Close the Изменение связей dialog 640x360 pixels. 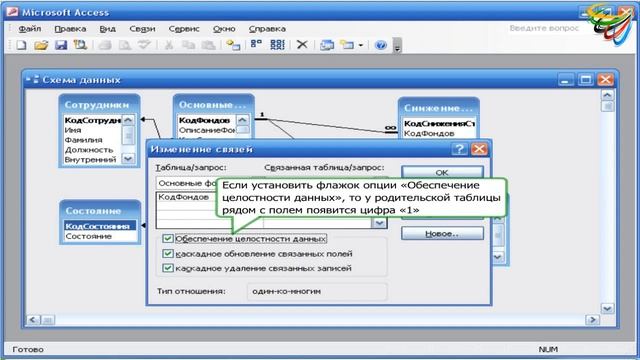click(x=479, y=149)
